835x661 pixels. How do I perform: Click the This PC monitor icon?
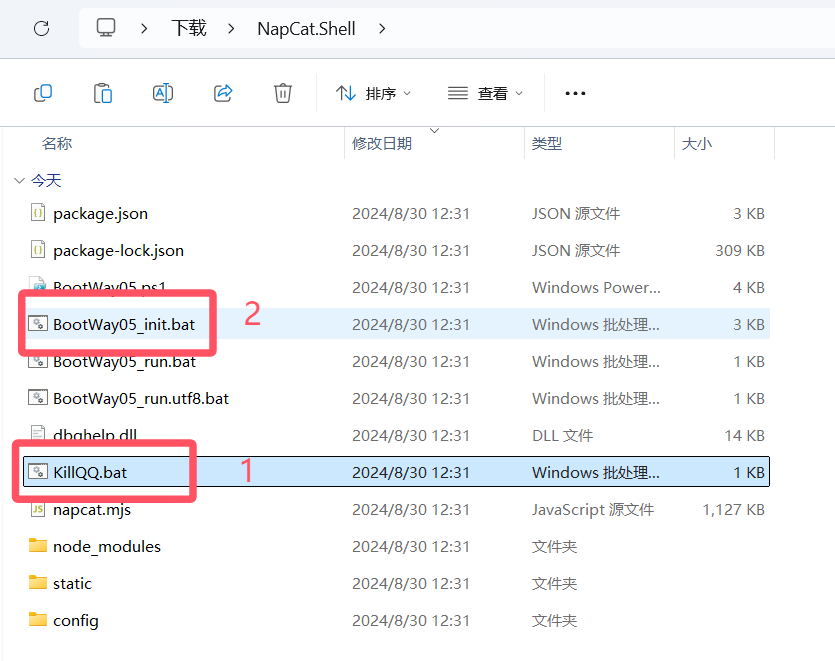106,28
